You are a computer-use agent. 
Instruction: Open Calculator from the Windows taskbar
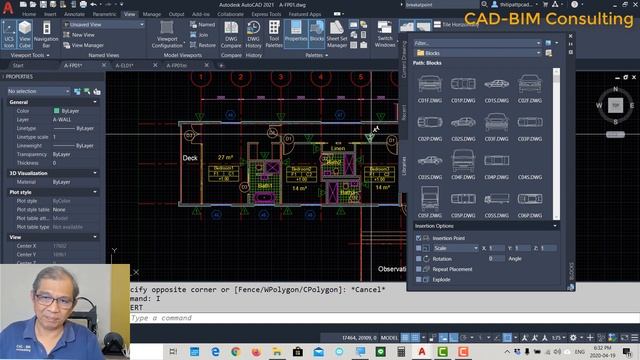(401, 351)
